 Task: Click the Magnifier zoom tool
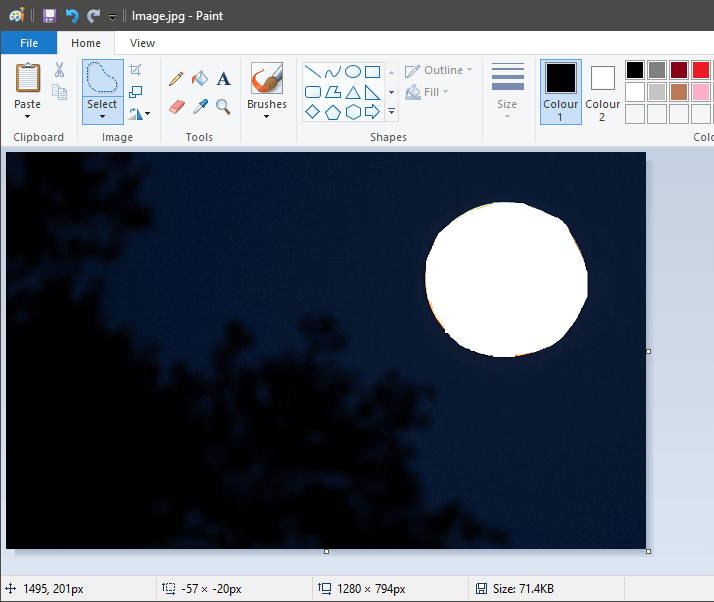click(223, 106)
